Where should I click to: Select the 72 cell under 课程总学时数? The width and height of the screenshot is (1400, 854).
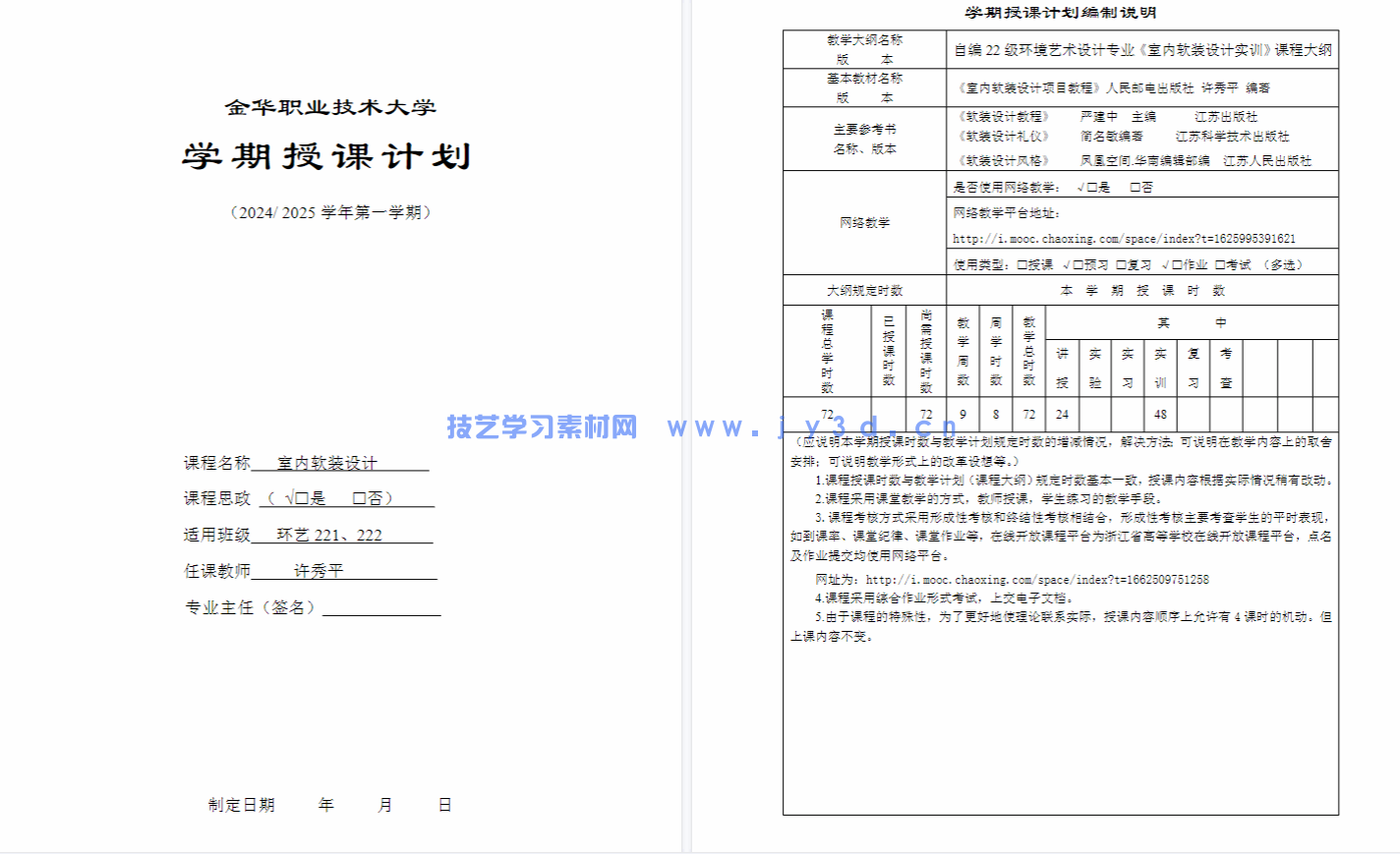(x=829, y=416)
